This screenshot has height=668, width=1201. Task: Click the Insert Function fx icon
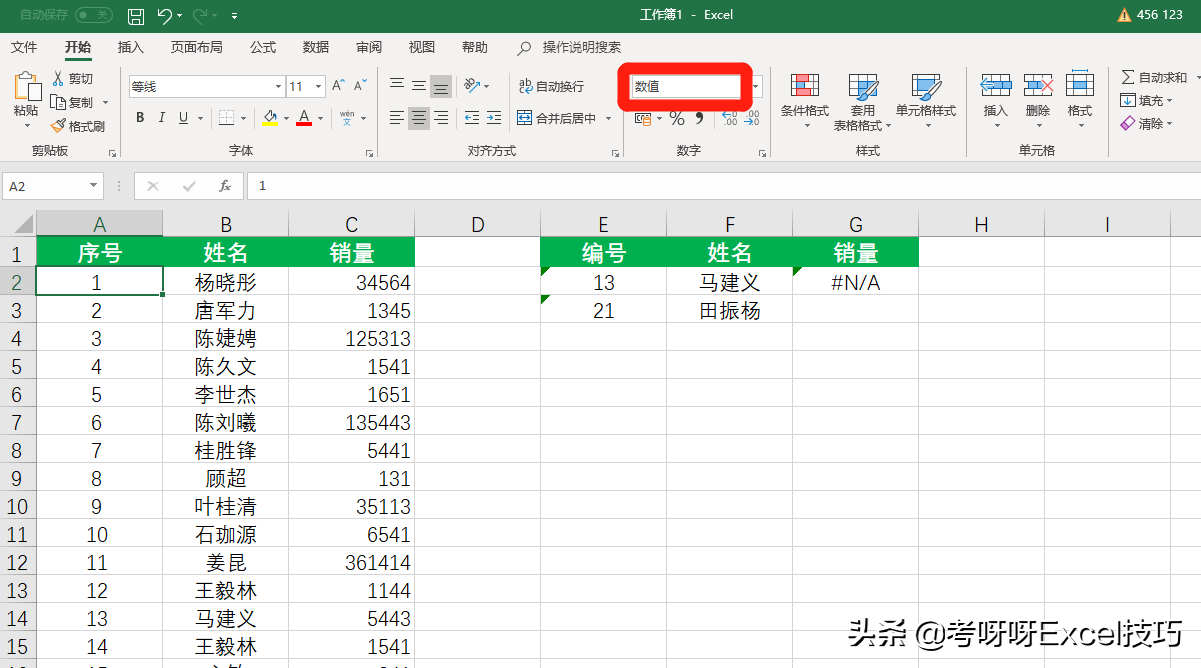[225, 186]
